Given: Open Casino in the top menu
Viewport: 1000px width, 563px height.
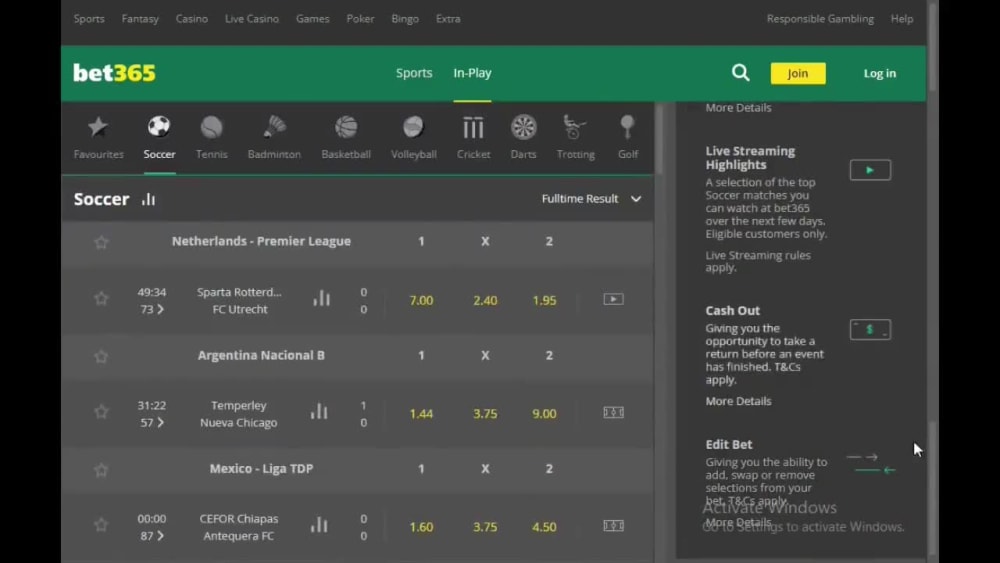Looking at the screenshot, I should [191, 19].
